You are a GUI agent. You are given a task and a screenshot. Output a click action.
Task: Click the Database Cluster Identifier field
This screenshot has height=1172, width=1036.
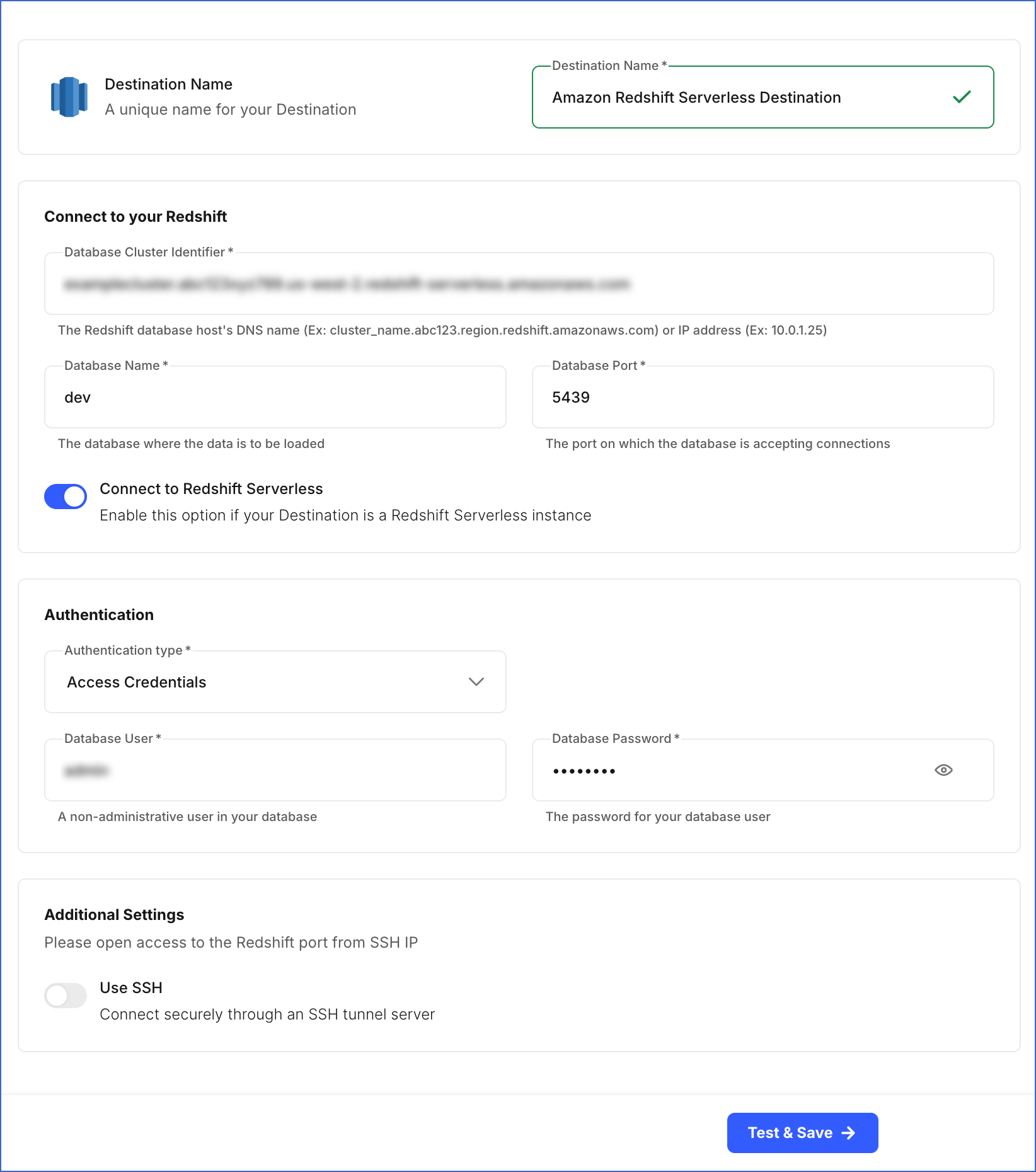[x=518, y=284]
